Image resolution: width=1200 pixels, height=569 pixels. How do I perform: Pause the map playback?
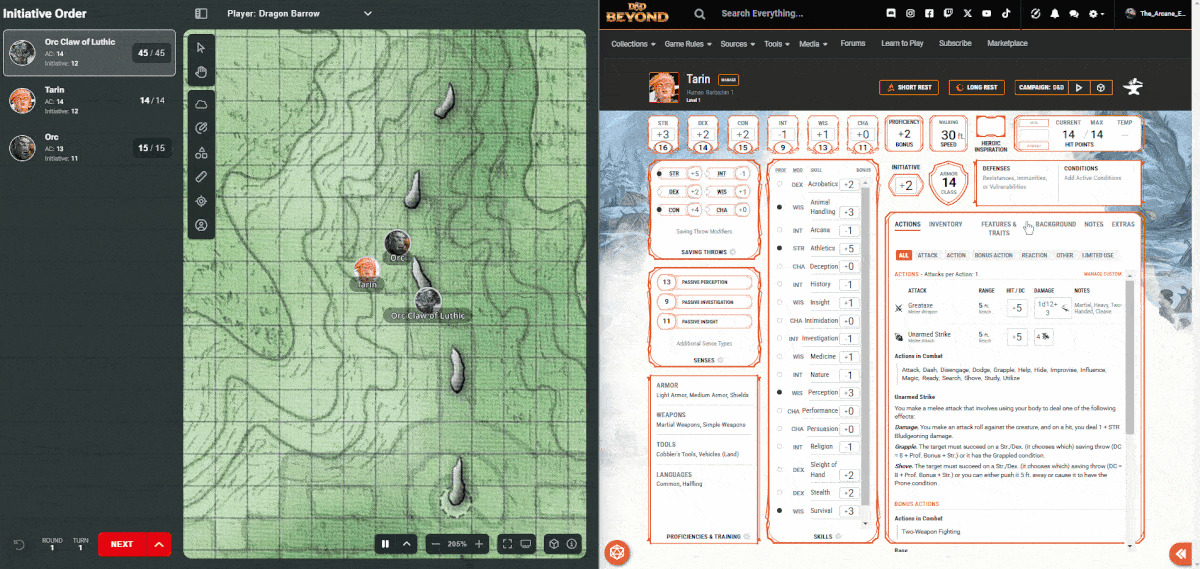[385, 544]
